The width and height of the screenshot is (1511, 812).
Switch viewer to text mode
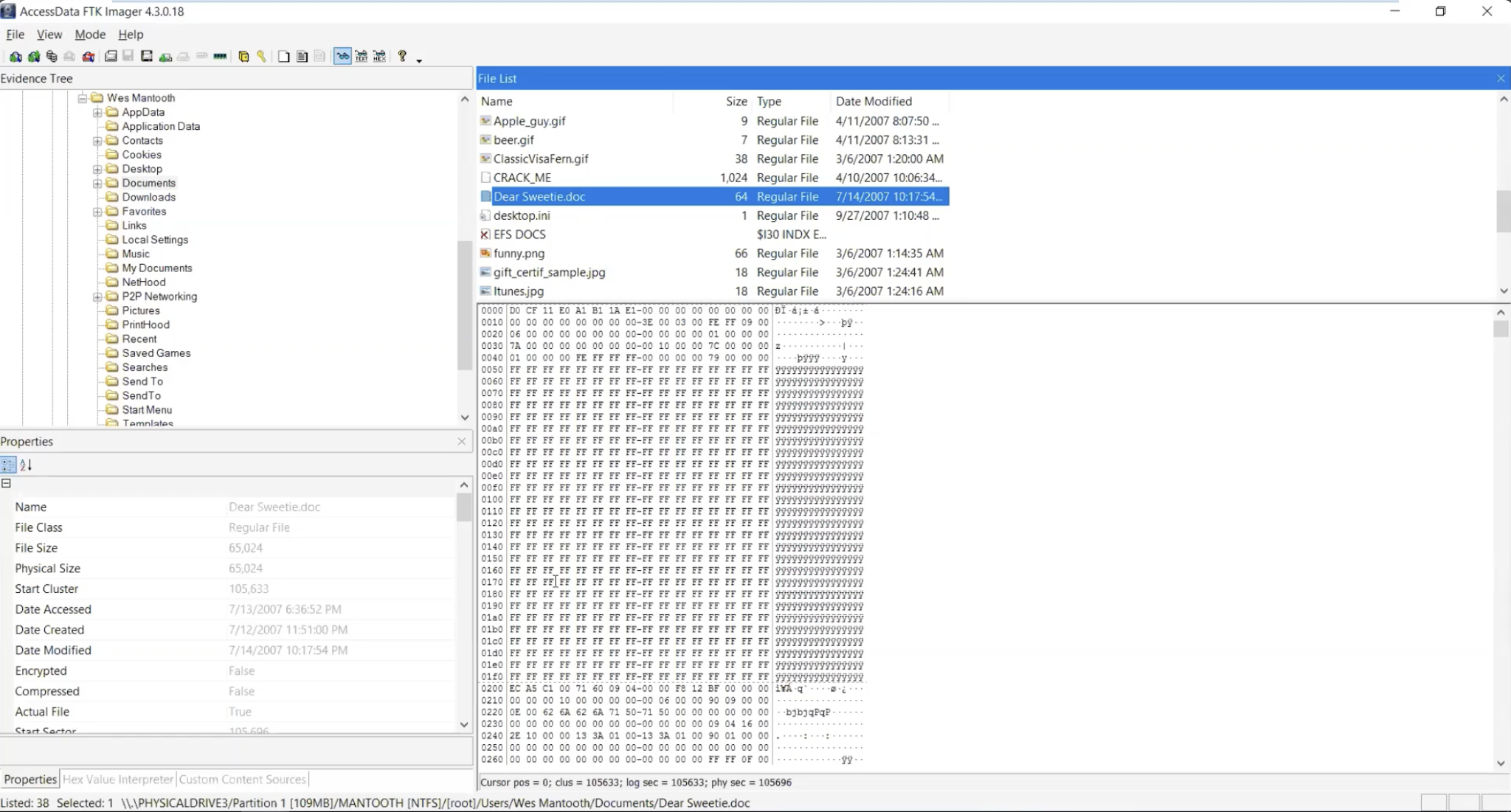pyautogui.click(x=361, y=56)
